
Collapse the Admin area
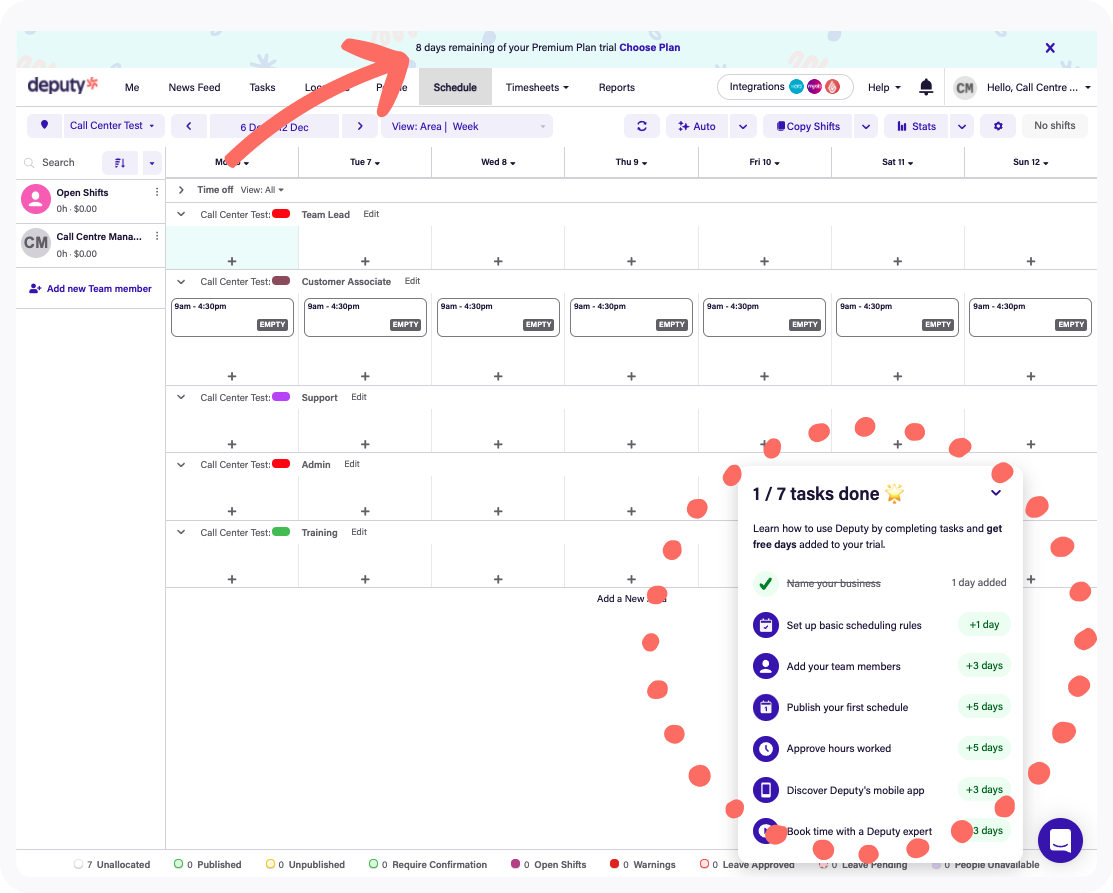181,465
